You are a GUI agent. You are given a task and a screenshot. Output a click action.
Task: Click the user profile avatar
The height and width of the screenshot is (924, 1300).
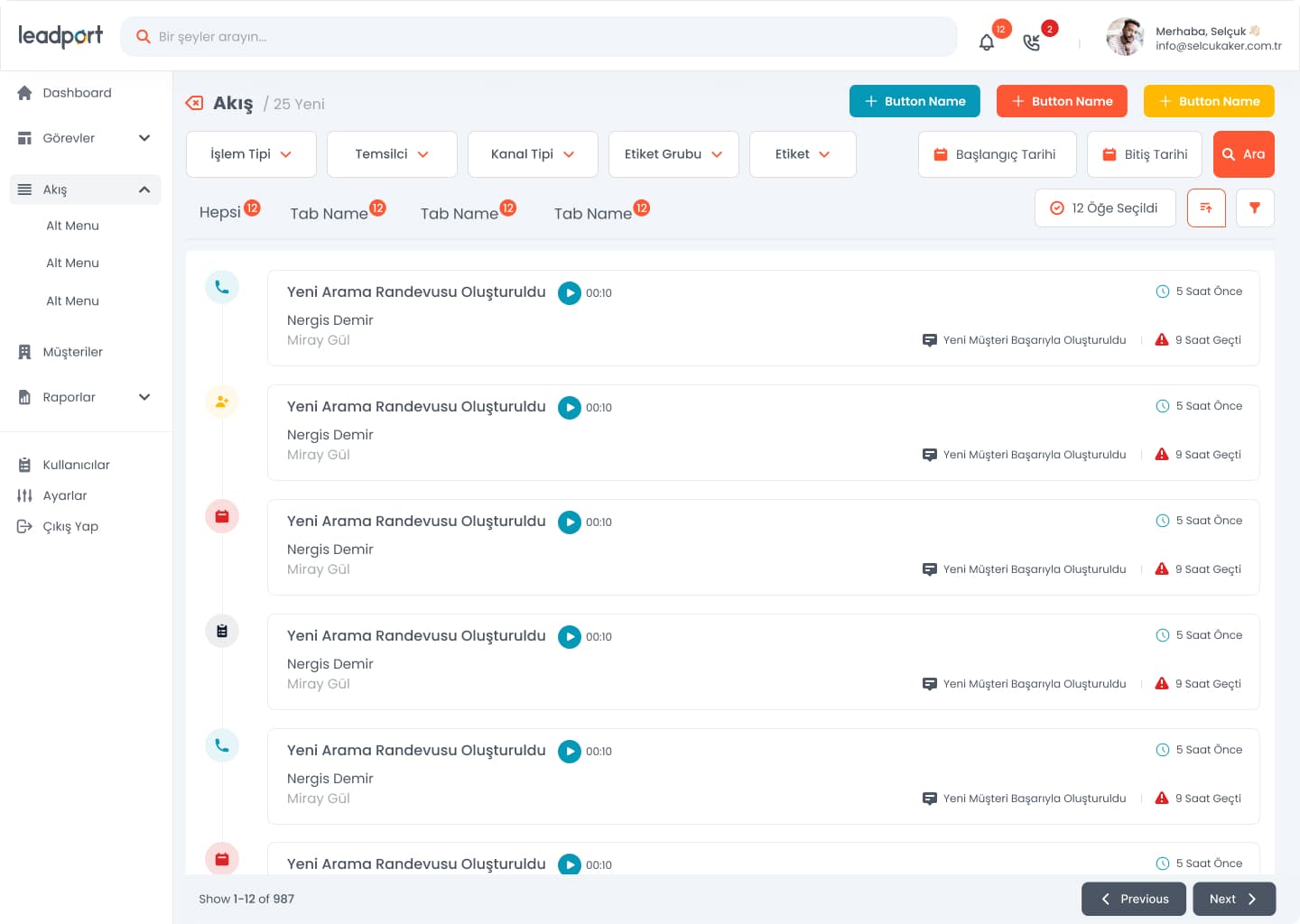[x=1125, y=37]
